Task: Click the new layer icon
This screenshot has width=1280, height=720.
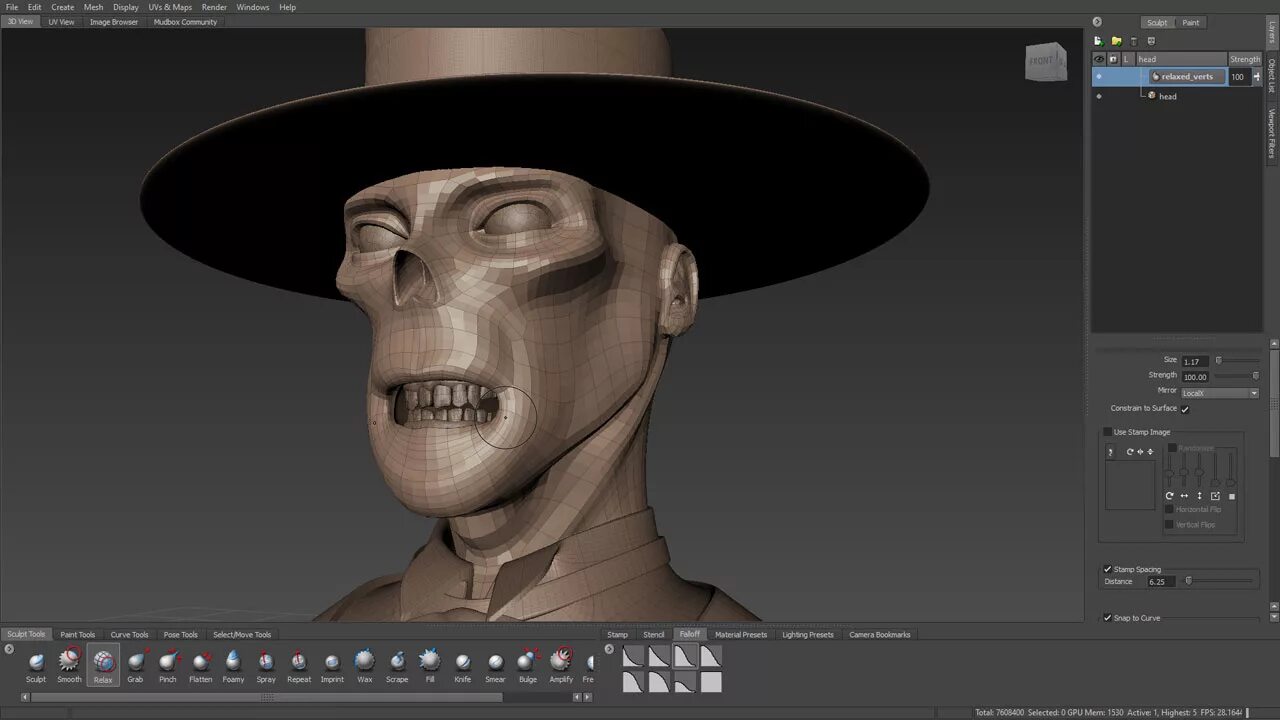Action: pos(1099,41)
